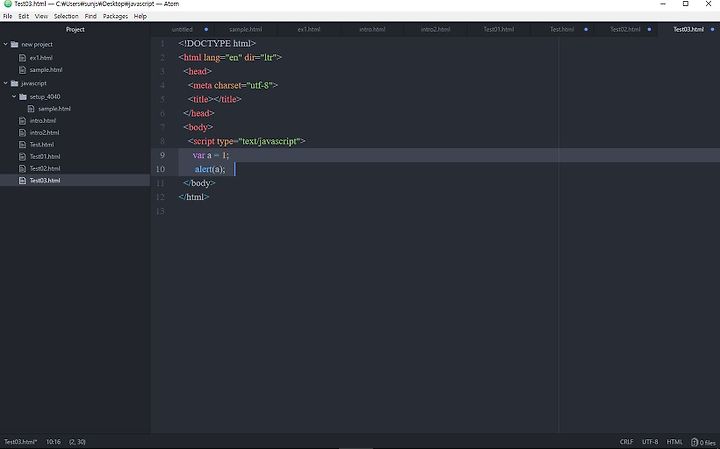Click the modified dot on untitled tab
The width and height of the screenshot is (720, 449).
click(206, 29)
